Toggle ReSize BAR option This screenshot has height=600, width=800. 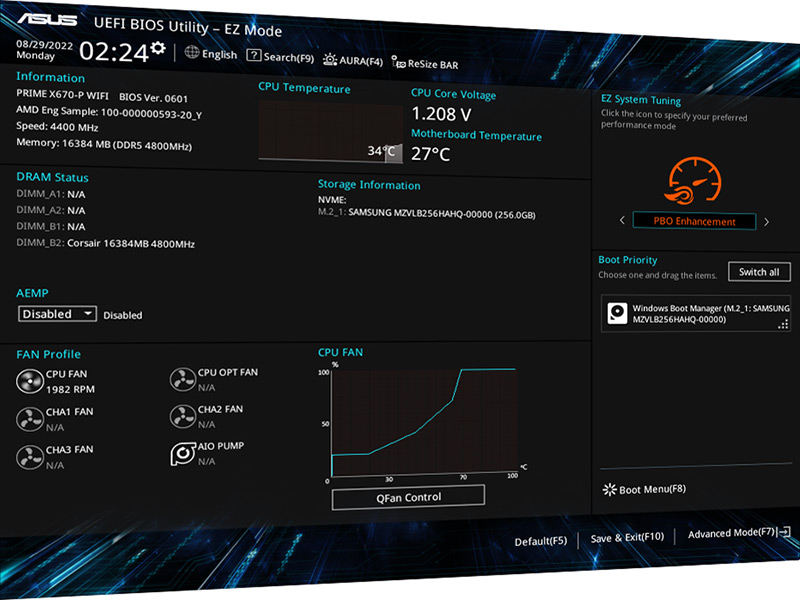coord(425,64)
